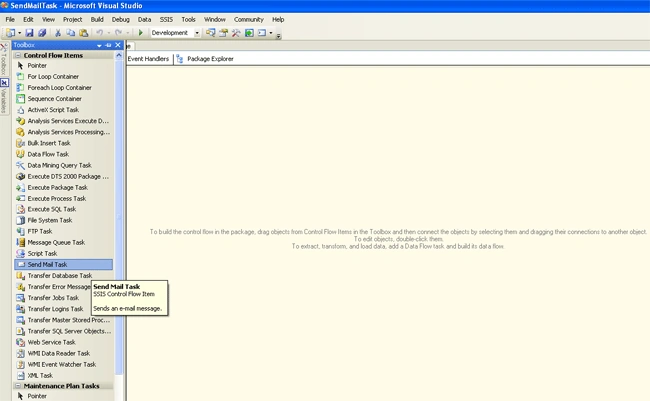Open the SSIS menu

coord(166,19)
